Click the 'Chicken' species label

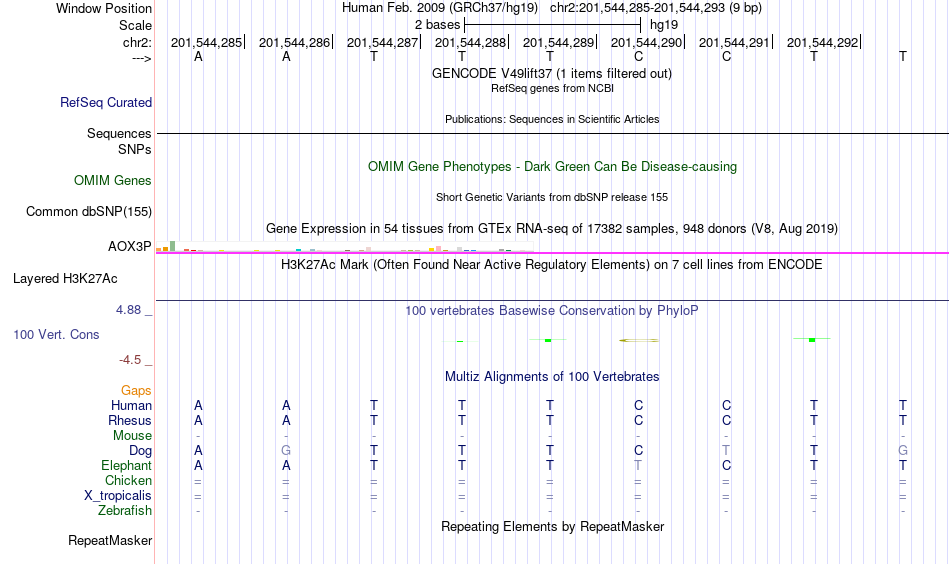coord(128,480)
